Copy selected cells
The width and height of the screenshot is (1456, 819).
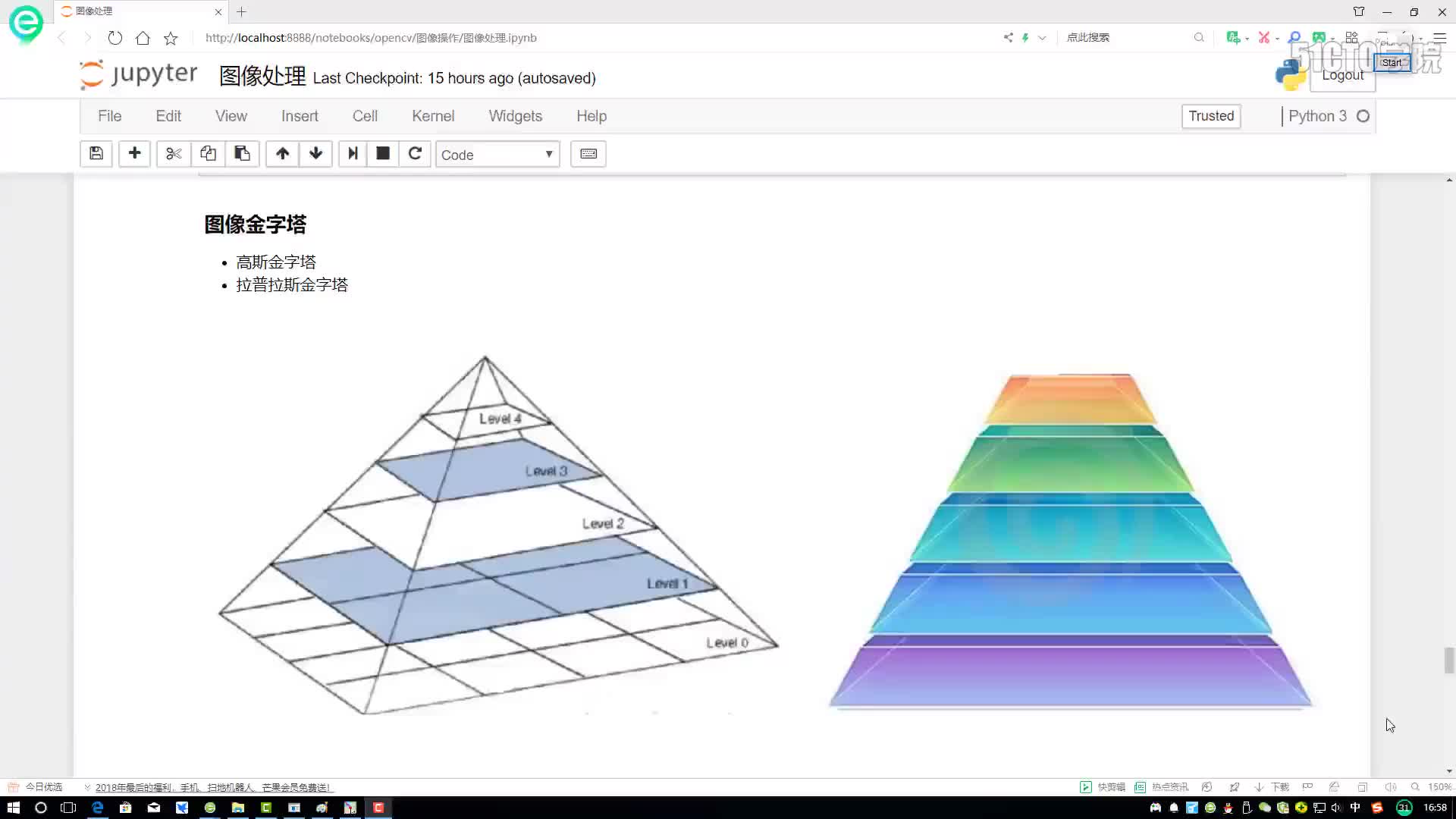coord(208,154)
